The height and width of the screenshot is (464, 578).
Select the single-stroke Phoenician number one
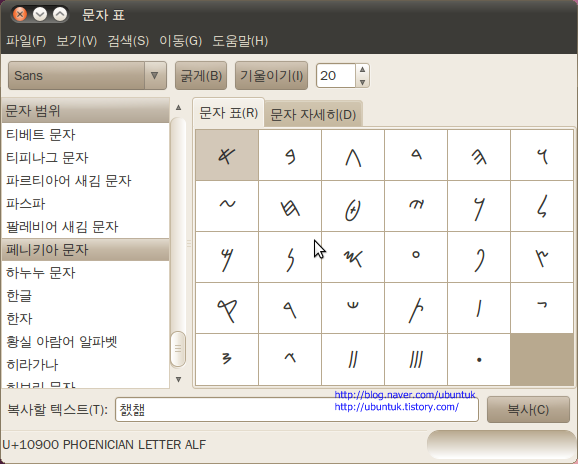click(x=479, y=308)
